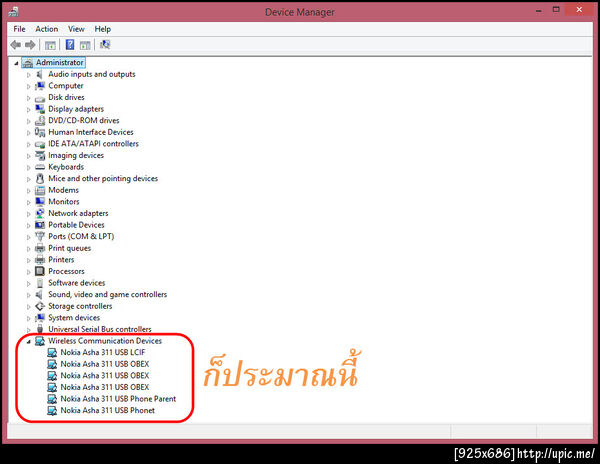Select the Modems category label
The width and height of the screenshot is (600, 464).
64,190
